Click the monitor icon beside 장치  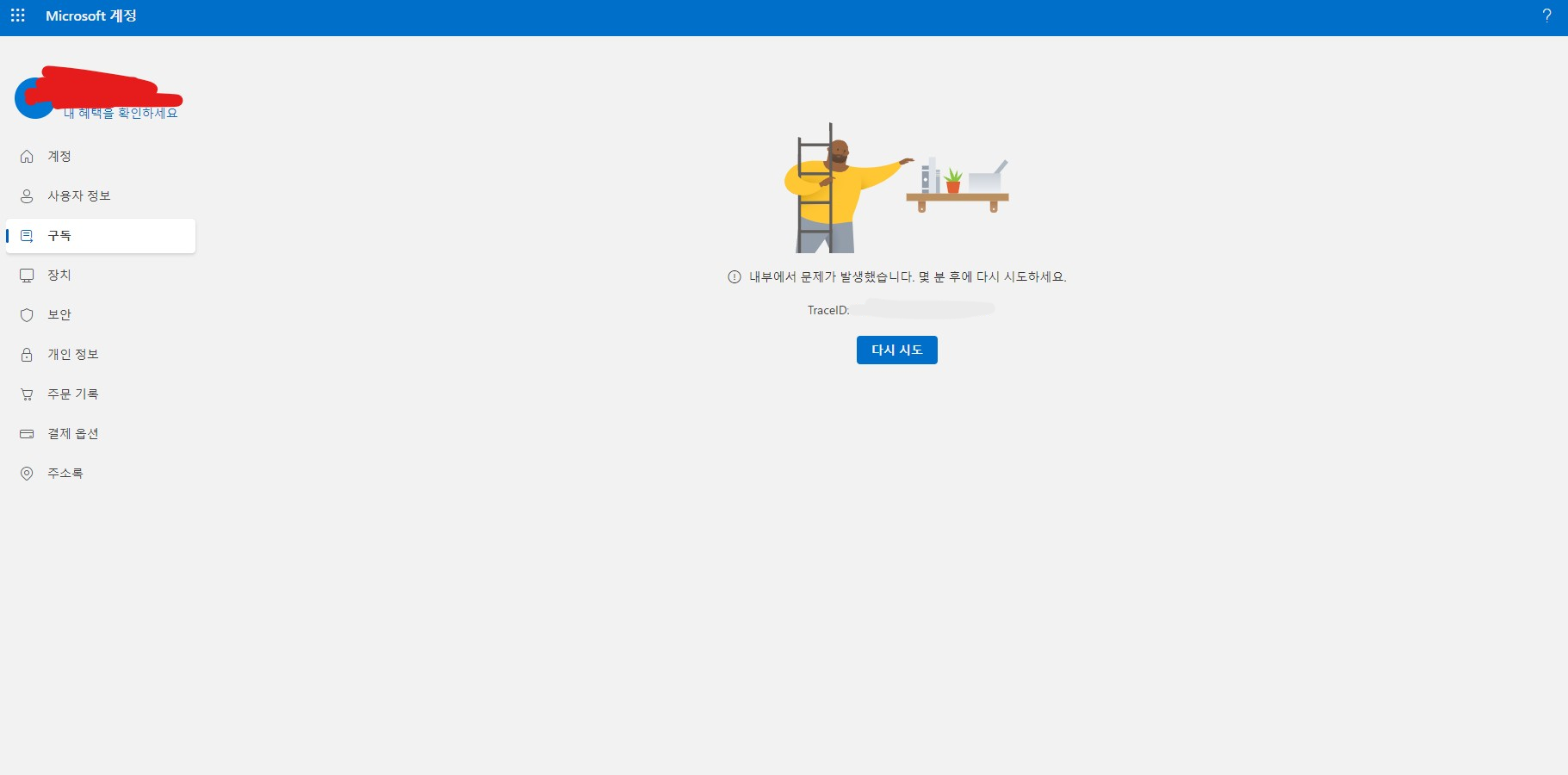point(27,275)
